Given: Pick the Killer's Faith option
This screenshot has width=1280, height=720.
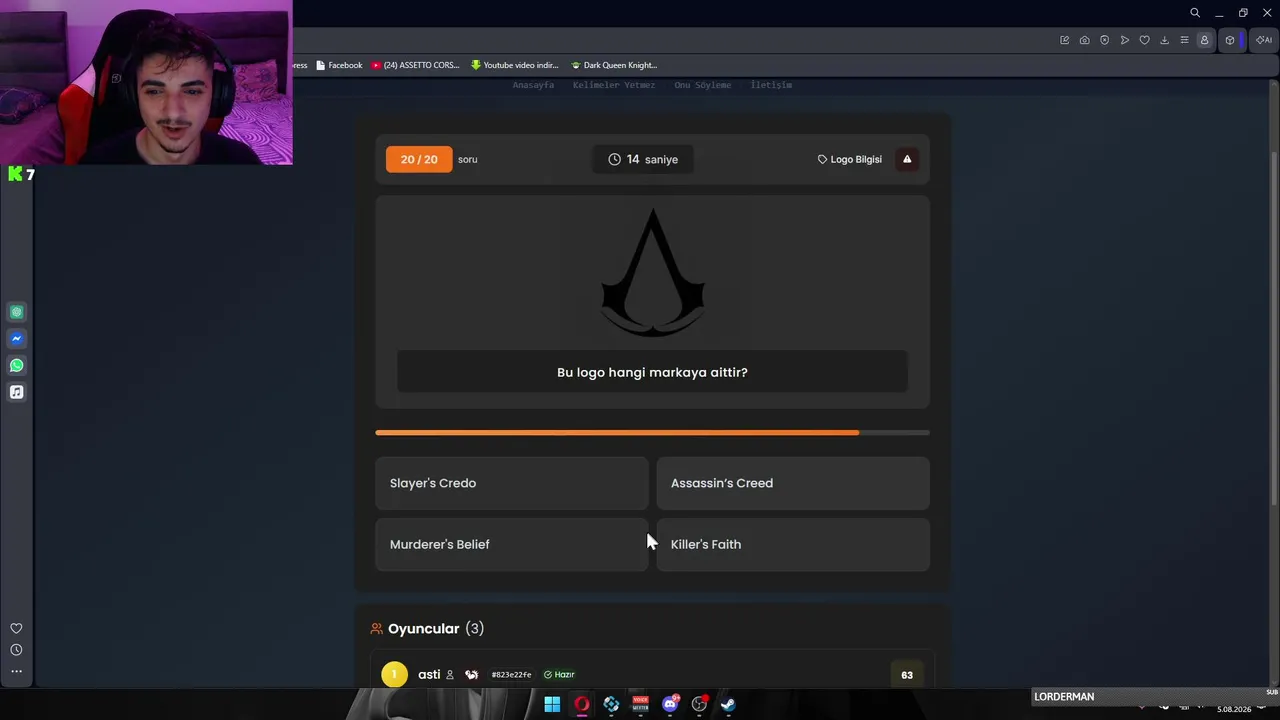Looking at the screenshot, I should pos(793,544).
